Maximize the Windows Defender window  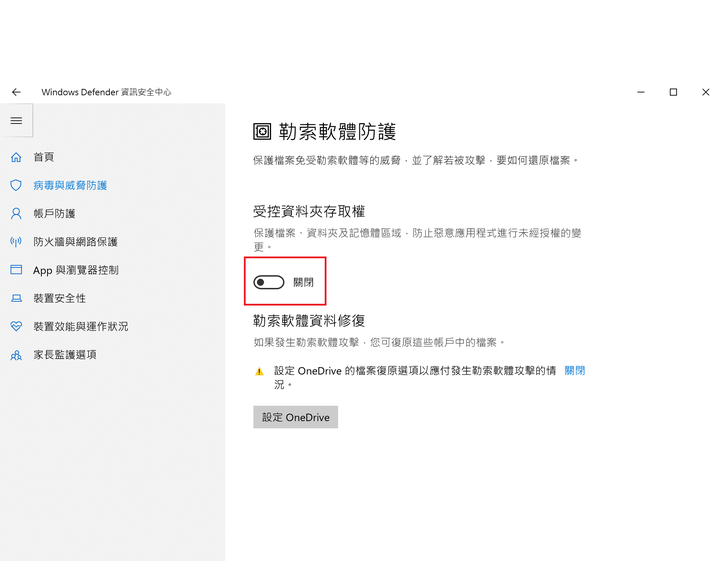coord(673,92)
